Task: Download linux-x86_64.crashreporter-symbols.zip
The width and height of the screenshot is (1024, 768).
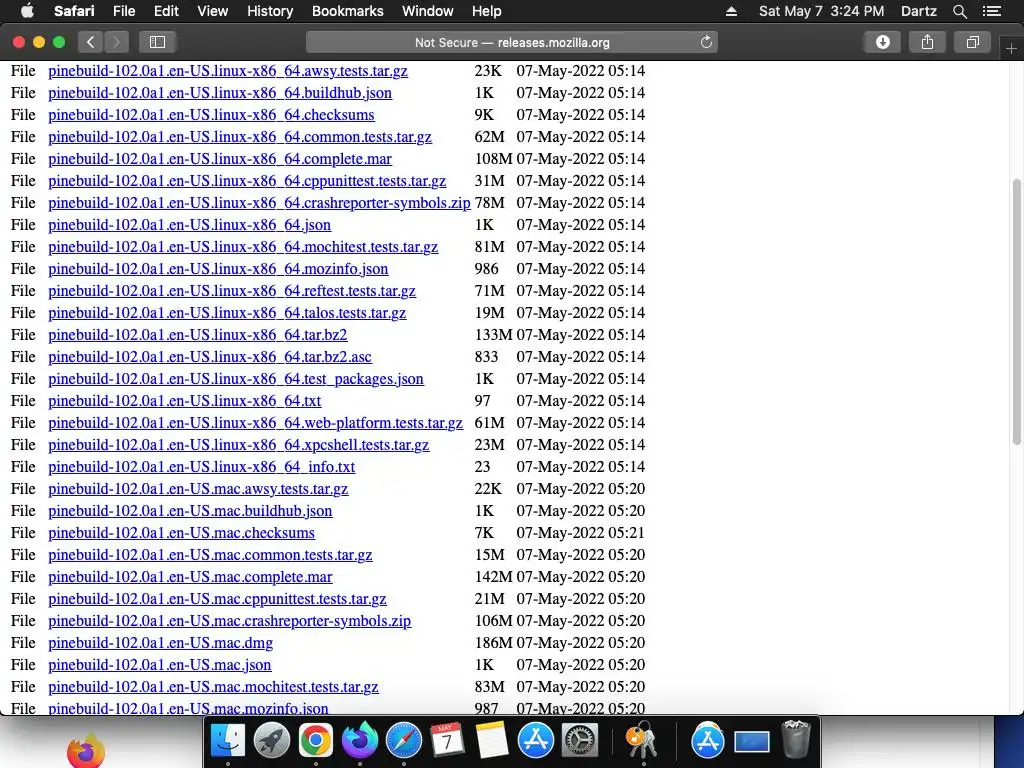Action: [x=259, y=203]
